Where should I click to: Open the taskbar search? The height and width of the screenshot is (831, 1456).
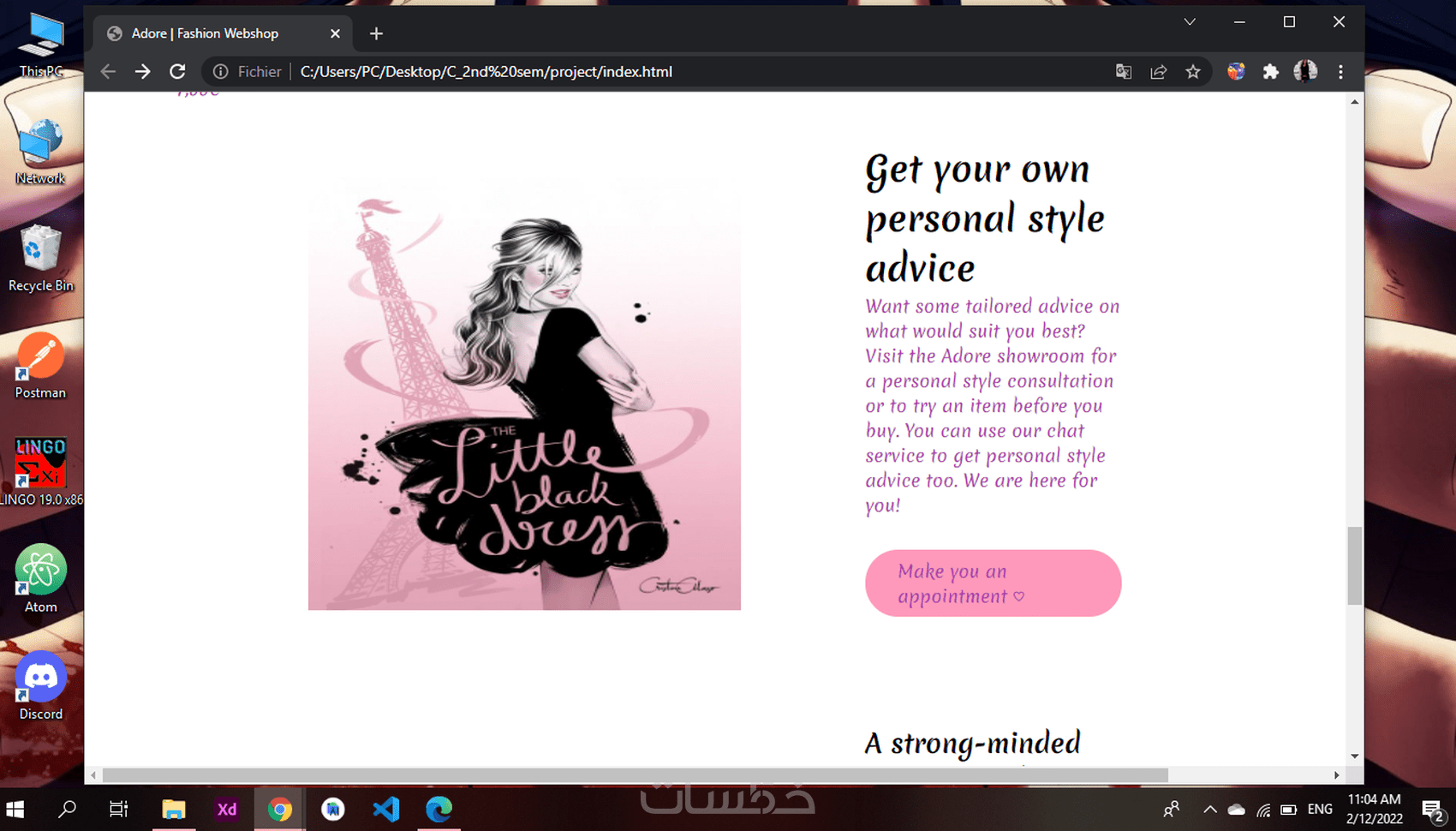click(67, 810)
